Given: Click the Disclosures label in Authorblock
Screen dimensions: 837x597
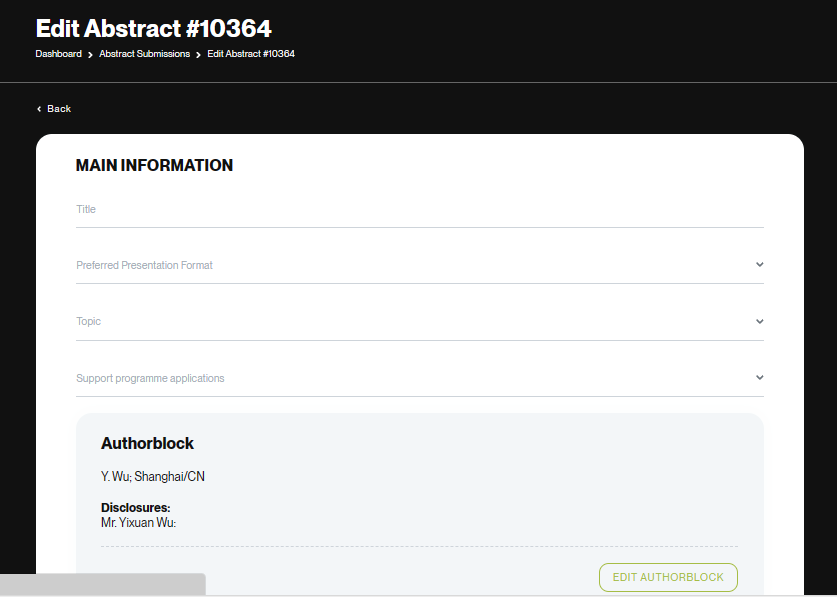Looking at the screenshot, I should [x=135, y=508].
